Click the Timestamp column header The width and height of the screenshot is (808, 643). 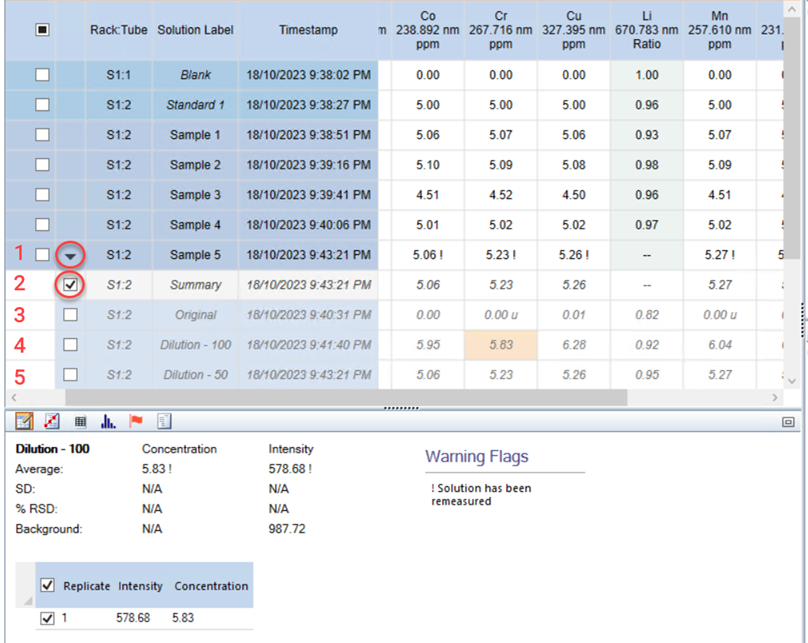[x=308, y=30]
